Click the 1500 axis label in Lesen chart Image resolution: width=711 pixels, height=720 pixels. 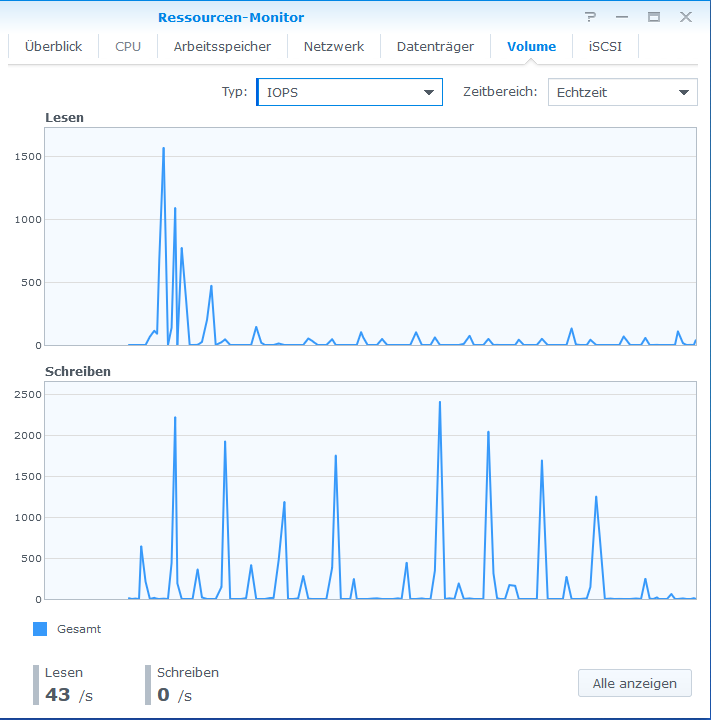point(28,157)
